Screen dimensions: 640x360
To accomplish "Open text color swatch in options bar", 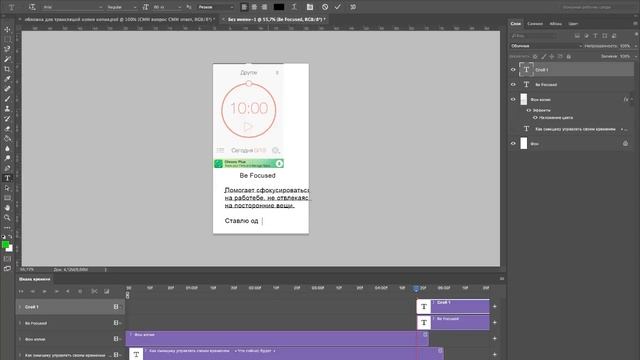I will (279, 7).
